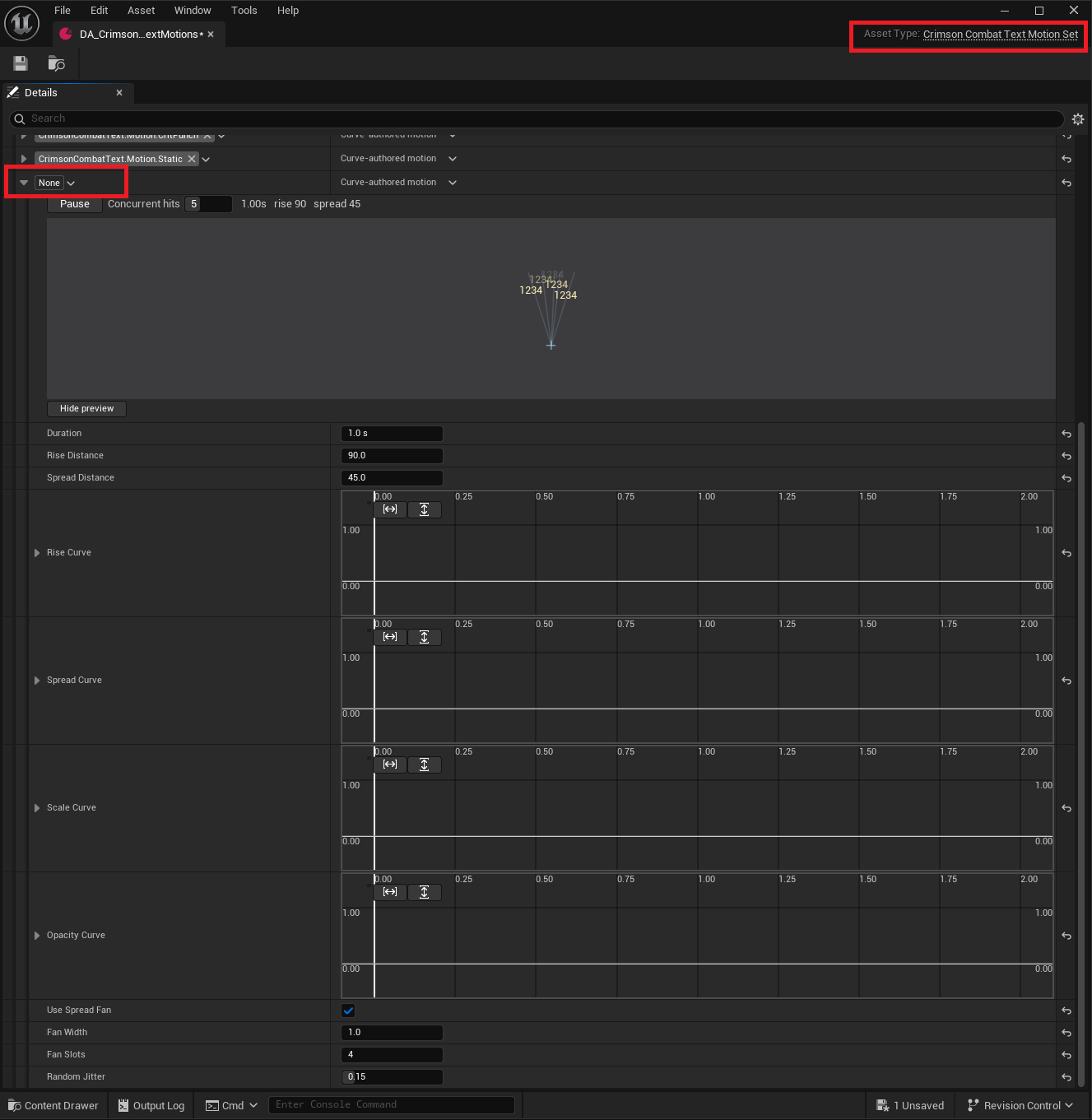Open the File menu

(x=63, y=11)
